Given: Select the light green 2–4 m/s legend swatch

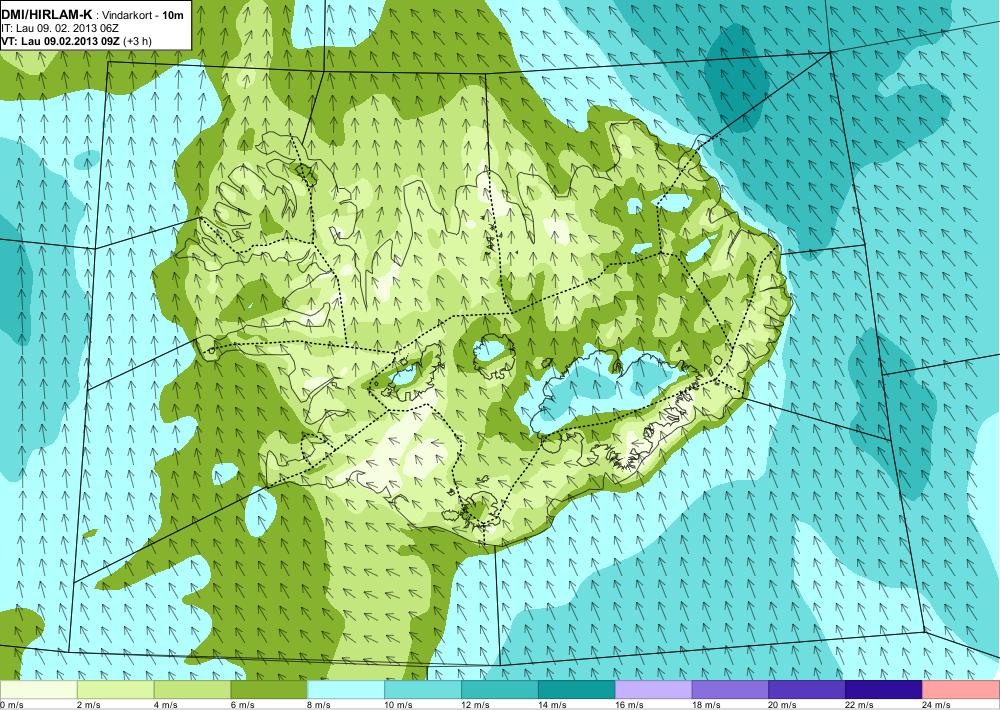Looking at the screenshot, I should coord(115,690).
